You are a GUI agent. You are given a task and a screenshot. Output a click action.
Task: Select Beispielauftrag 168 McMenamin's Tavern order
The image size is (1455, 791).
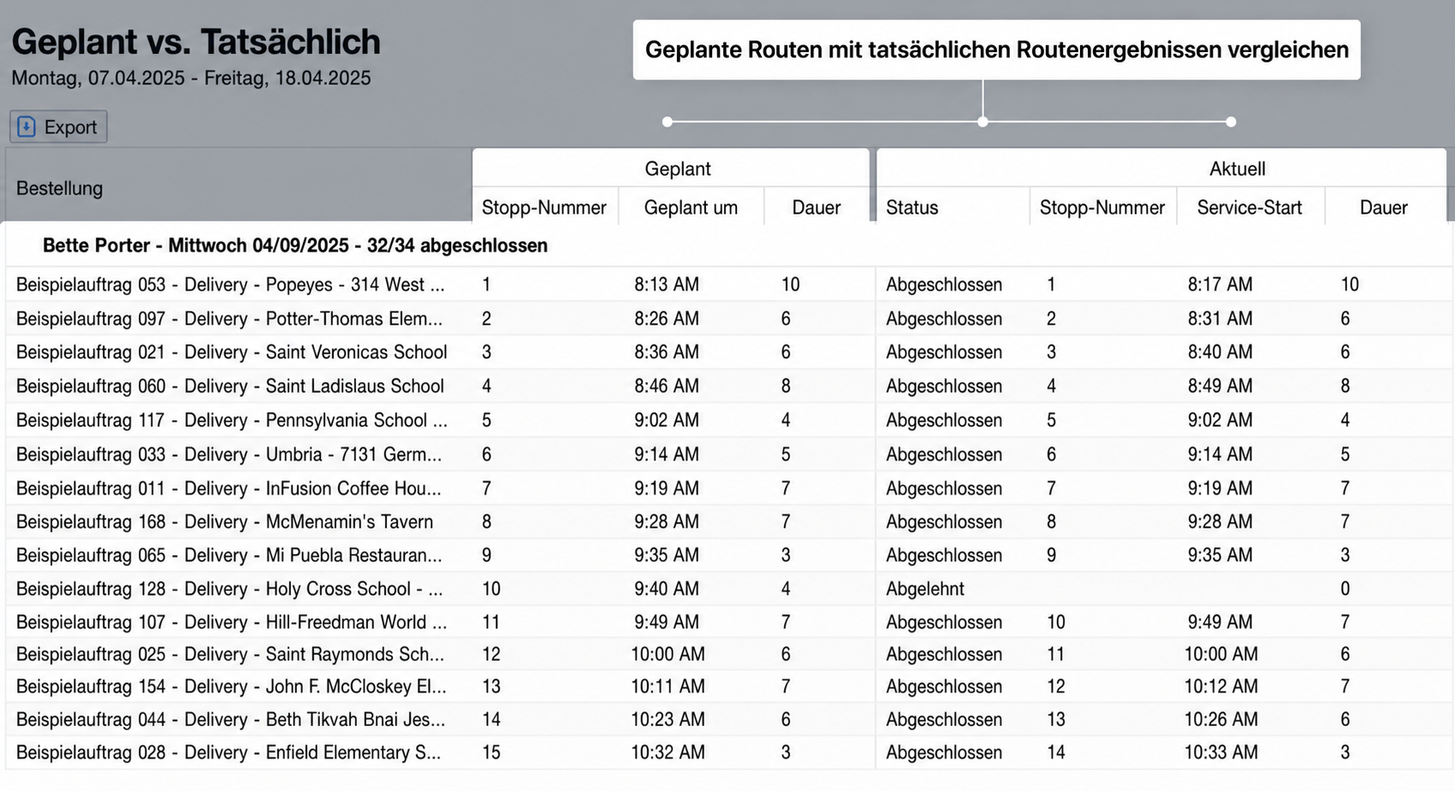coord(225,522)
